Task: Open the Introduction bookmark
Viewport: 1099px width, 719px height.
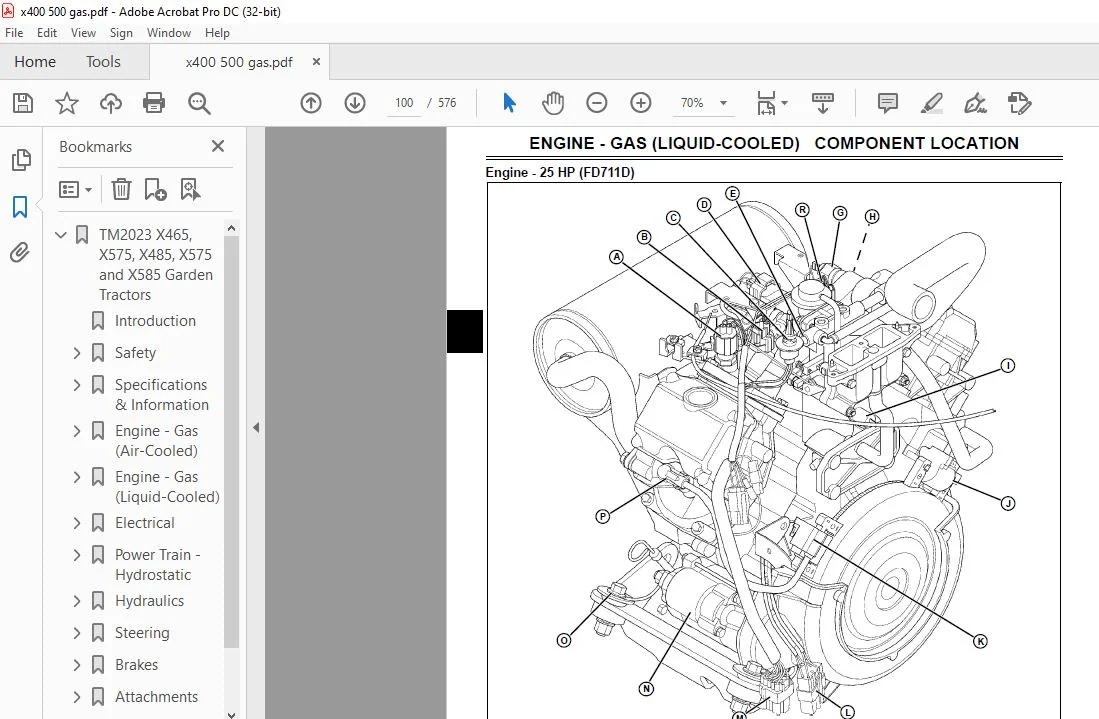Action: (x=155, y=321)
